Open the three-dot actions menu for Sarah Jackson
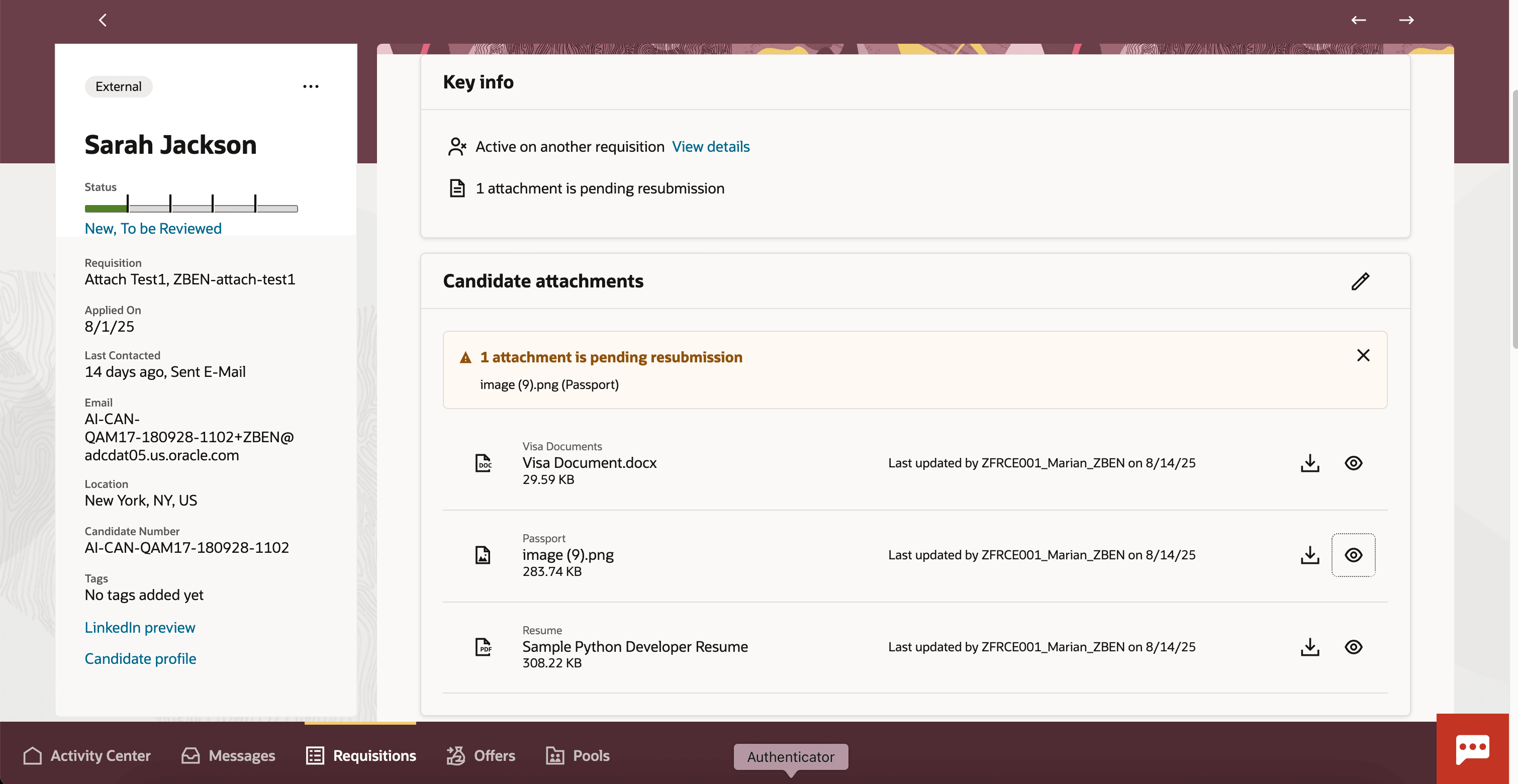Screen dimensions: 1518x784 (x=311, y=86)
